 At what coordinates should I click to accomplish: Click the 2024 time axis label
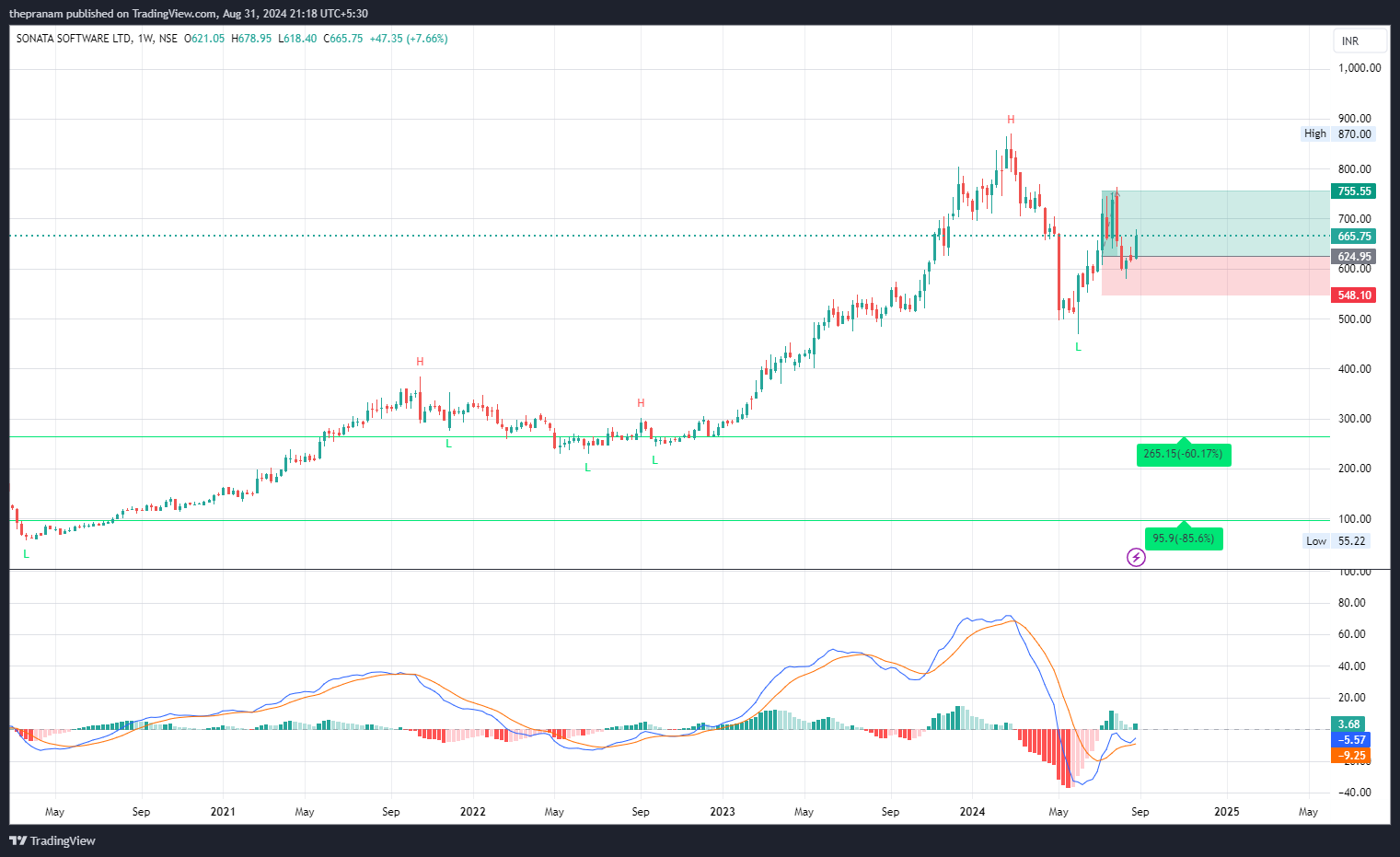point(973,812)
